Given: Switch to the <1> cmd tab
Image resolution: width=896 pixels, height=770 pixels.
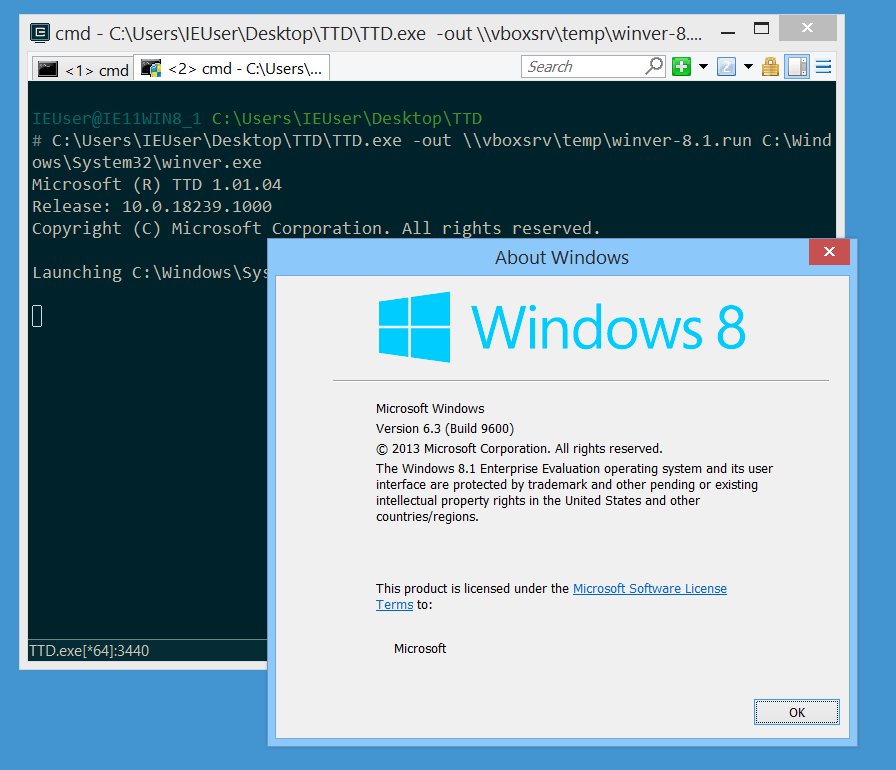Looking at the screenshot, I should (83, 69).
